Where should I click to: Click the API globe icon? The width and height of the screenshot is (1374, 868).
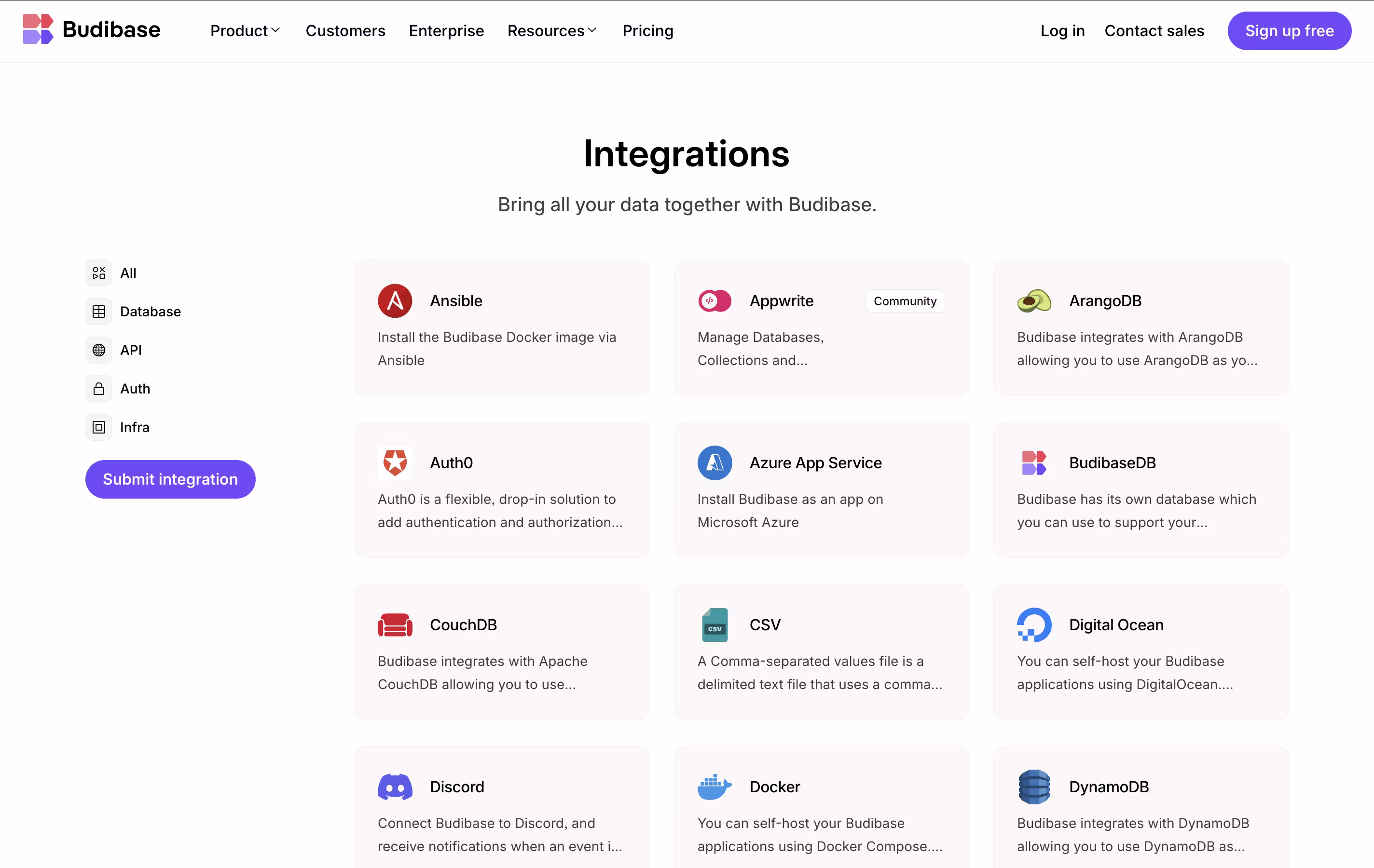(x=99, y=350)
